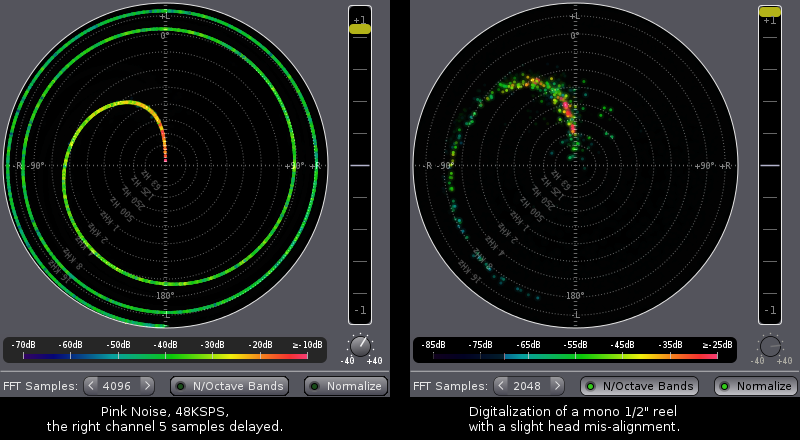The width and height of the screenshot is (800, 440).
Task: Click yellow correlation indicator in left meter
Action: (x=360, y=29)
